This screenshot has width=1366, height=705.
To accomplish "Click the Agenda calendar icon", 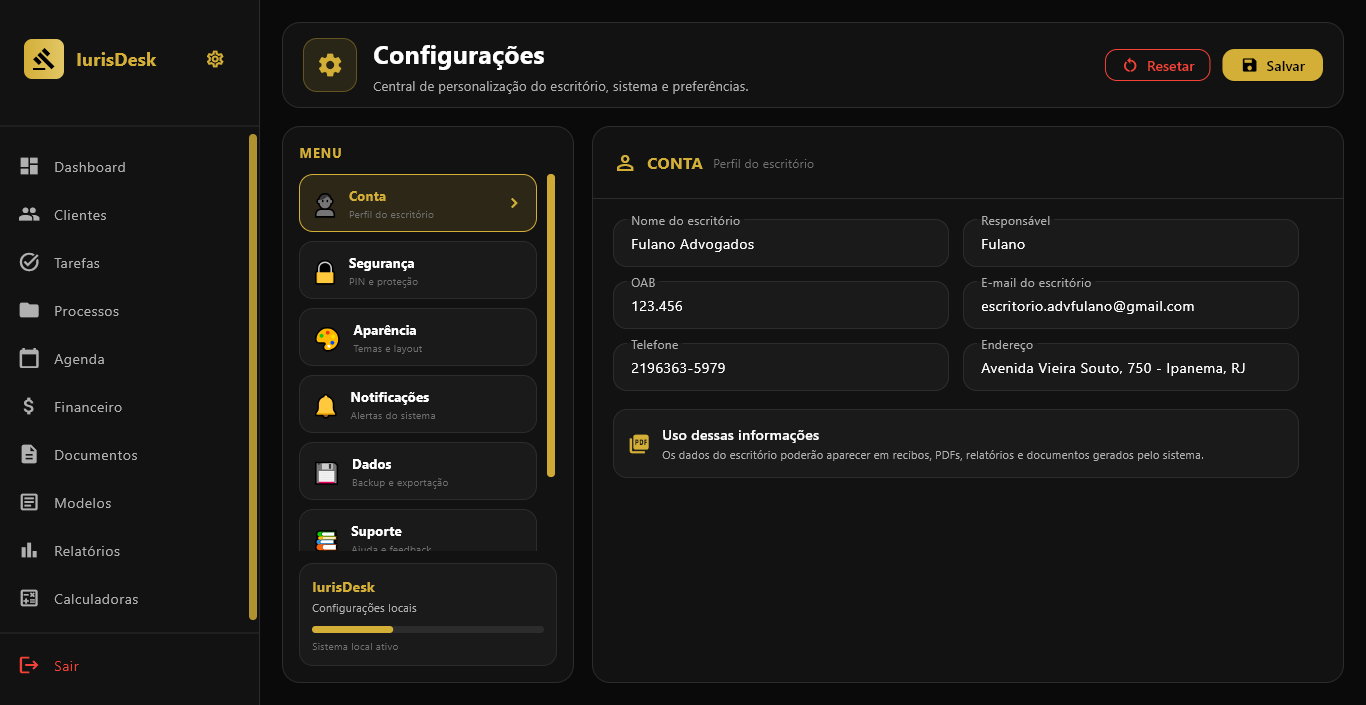I will click(x=29, y=359).
